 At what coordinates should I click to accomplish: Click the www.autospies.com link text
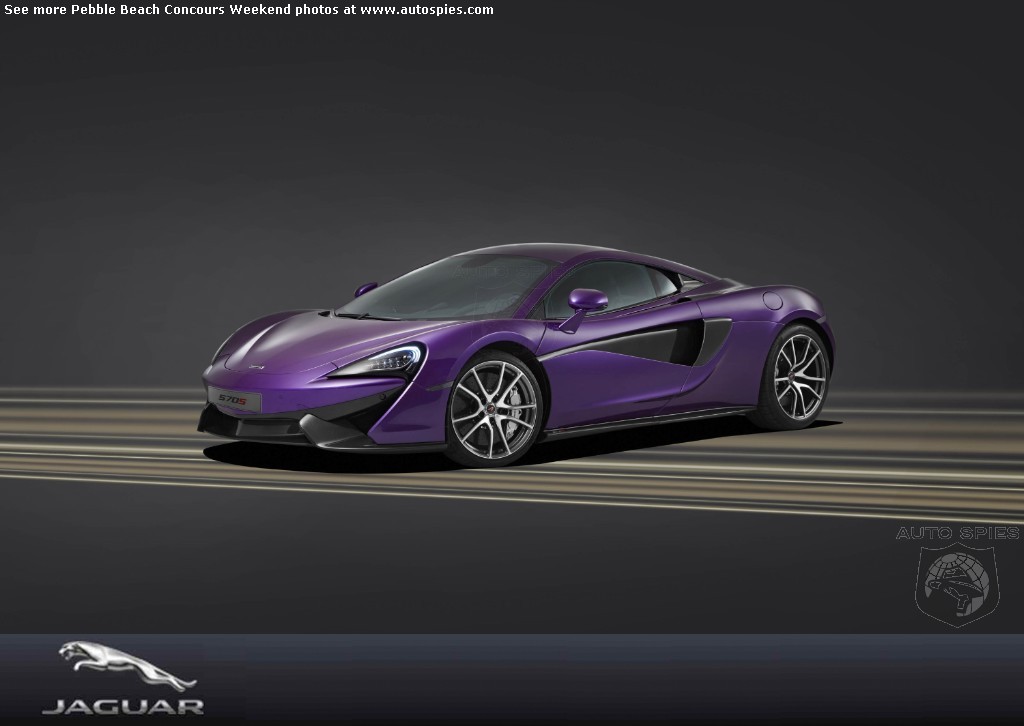(427, 10)
